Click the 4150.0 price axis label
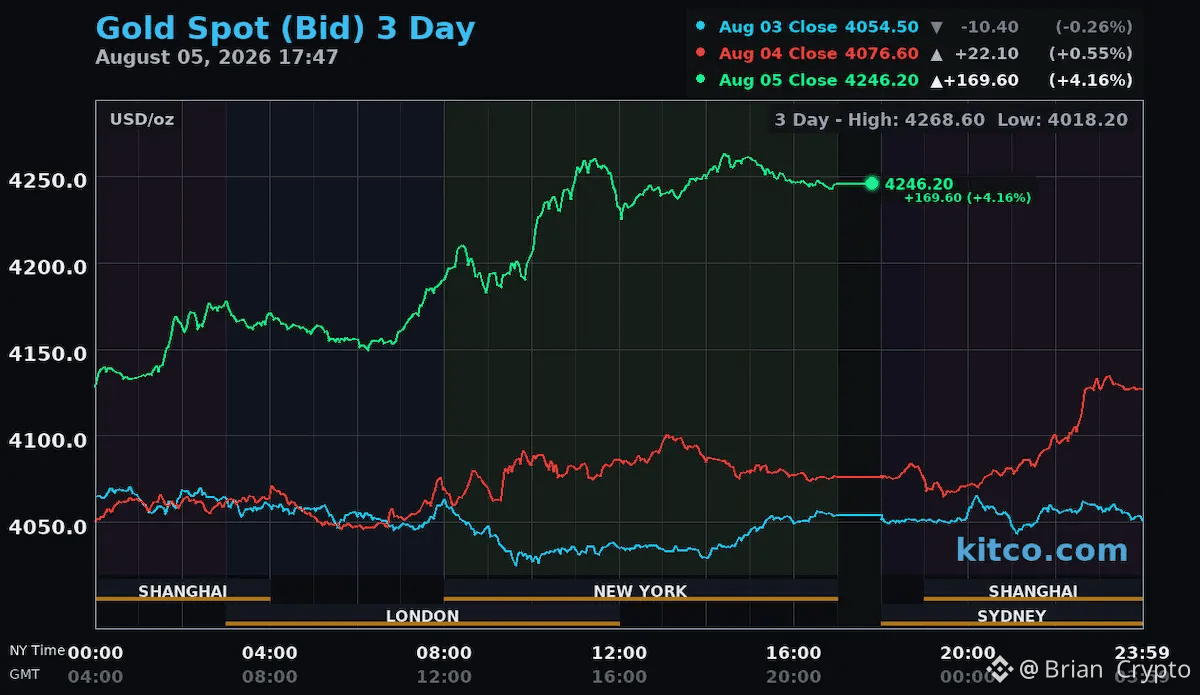The image size is (1200, 695). [47, 353]
